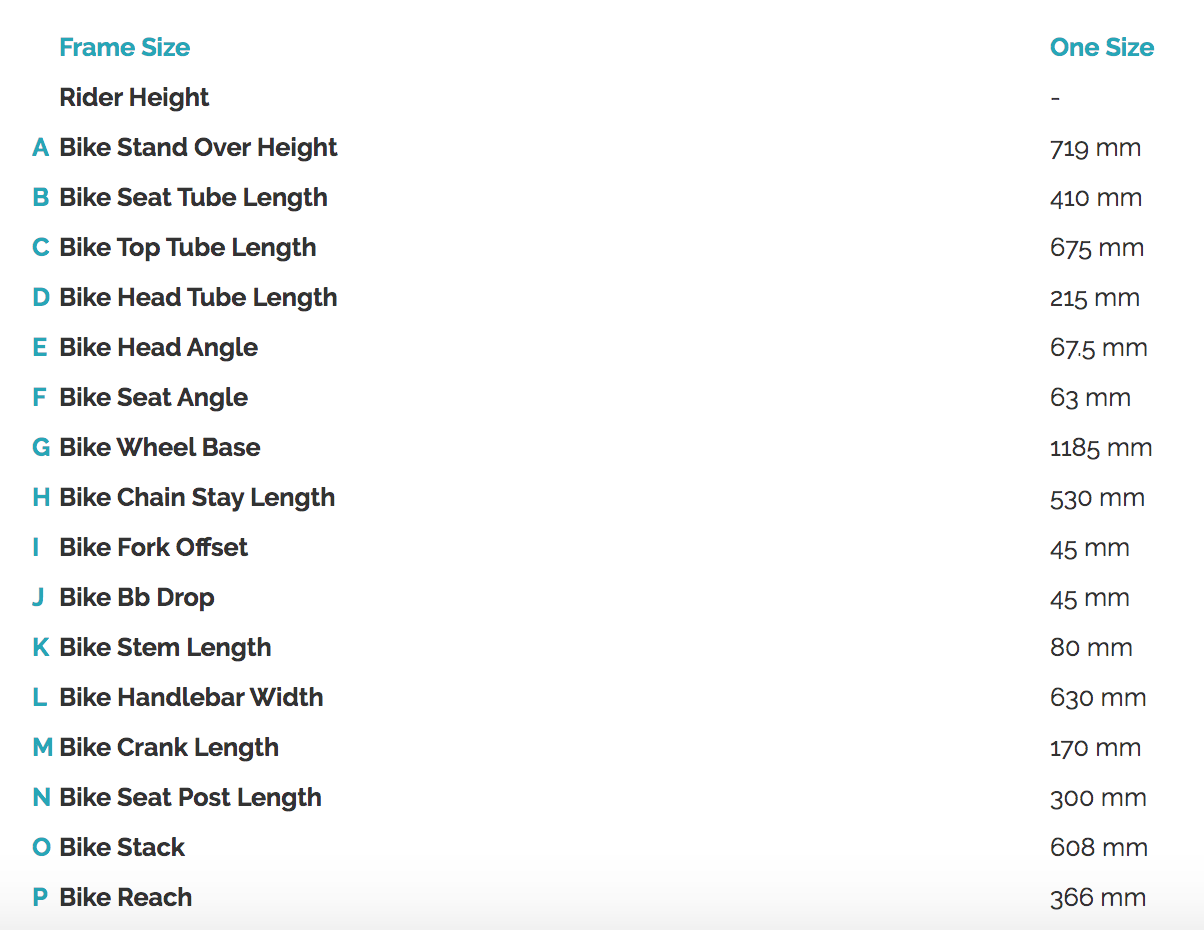This screenshot has height=930, width=1204.
Task: Select the Bike Head Angle label
Action: 158,348
